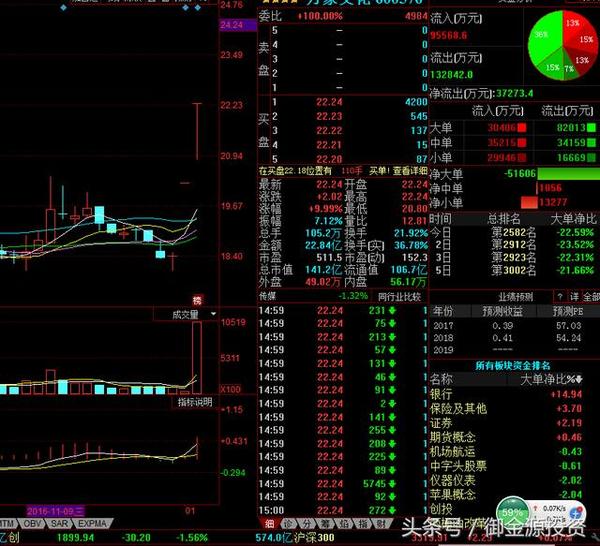
Task: Click the 指标说明 button
Action: click(194, 402)
